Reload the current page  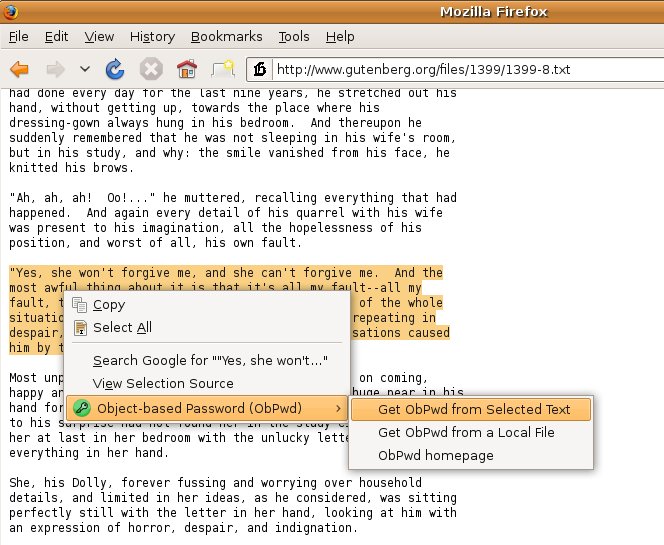115,69
